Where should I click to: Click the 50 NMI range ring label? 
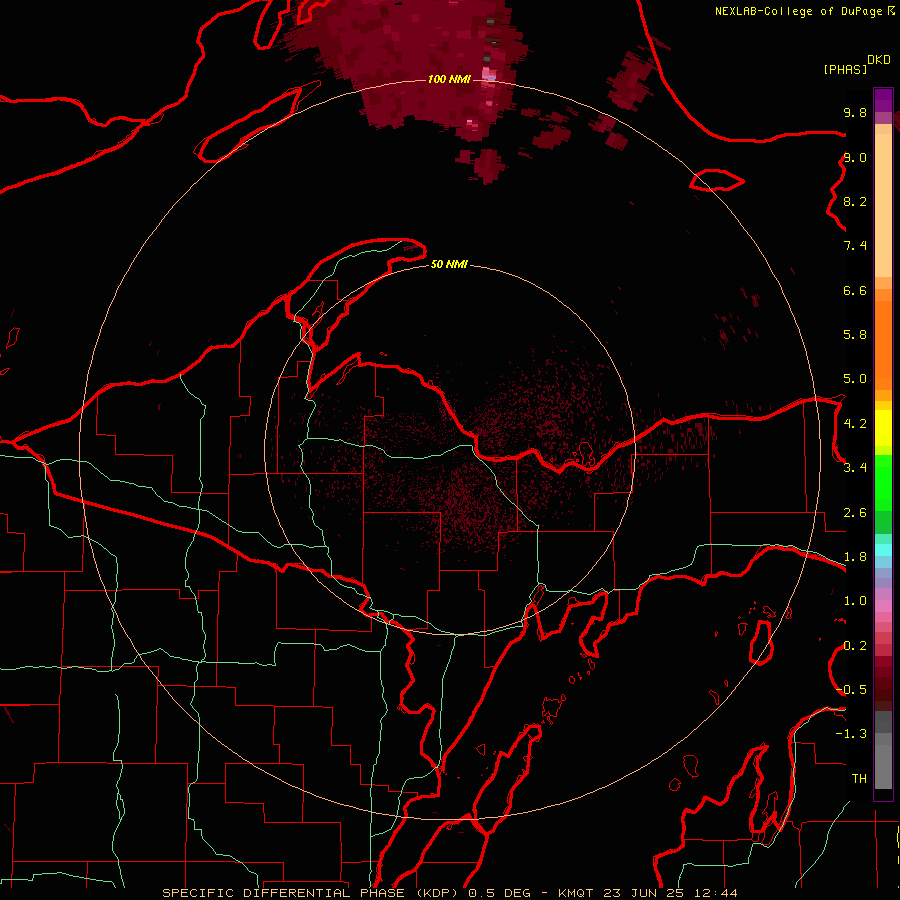click(x=449, y=265)
